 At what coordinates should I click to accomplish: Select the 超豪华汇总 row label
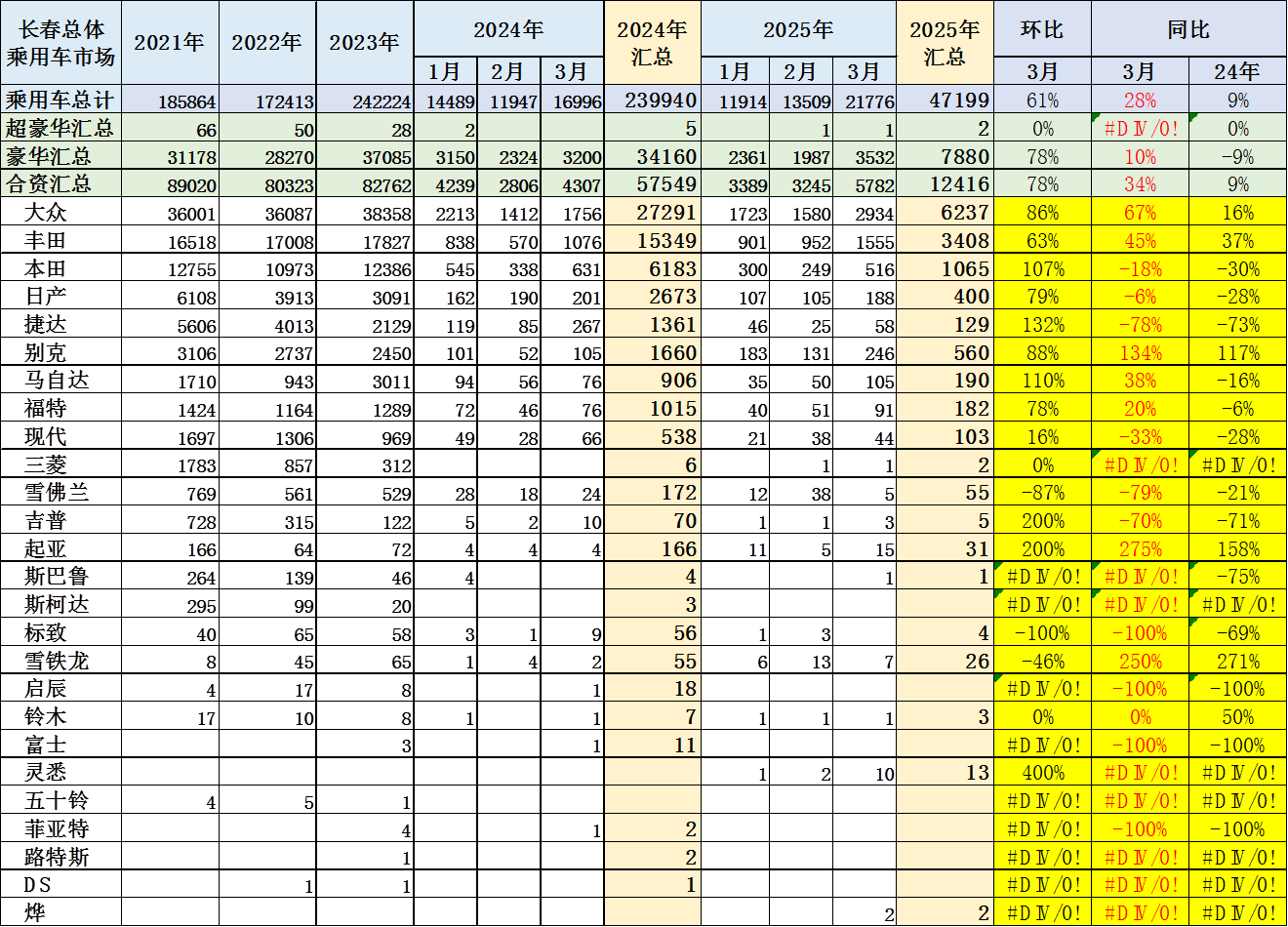coord(60,128)
